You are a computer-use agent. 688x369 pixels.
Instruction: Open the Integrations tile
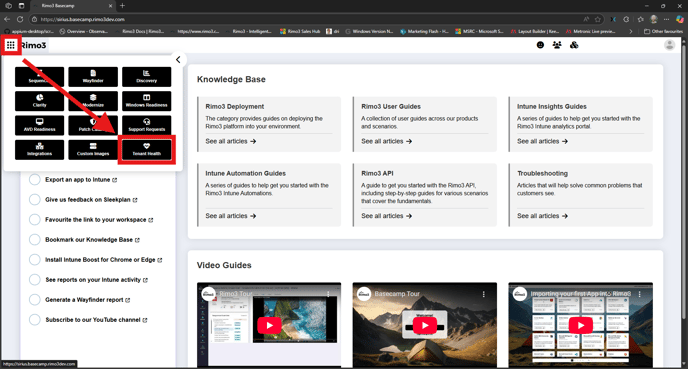pos(39,150)
